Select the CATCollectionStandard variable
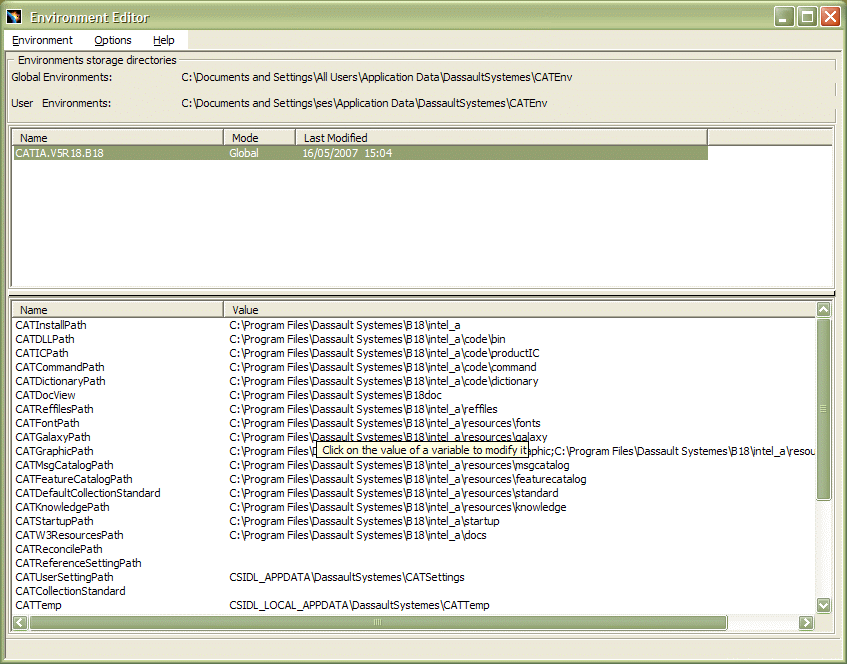This screenshot has height=664, width=847. click(x=70, y=592)
